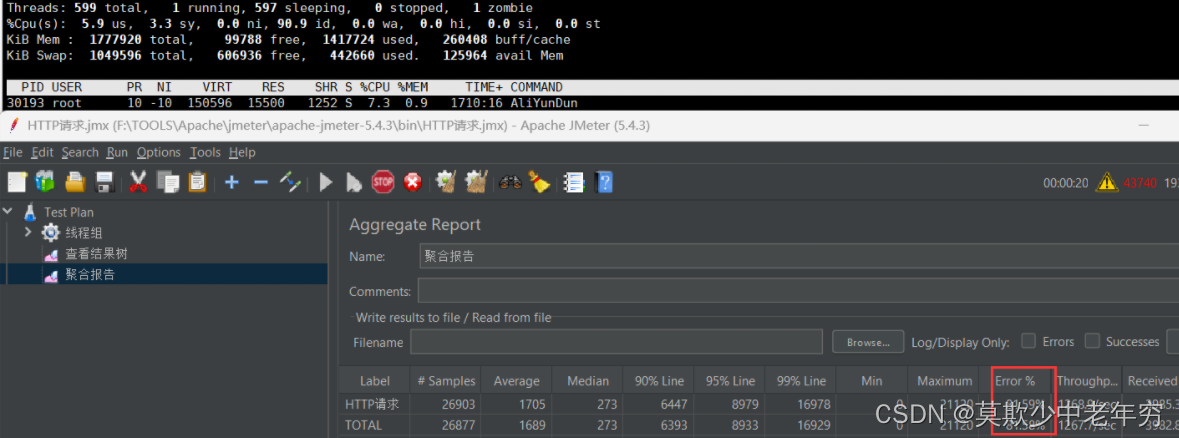Open the Search menu
Image resolution: width=1179 pixels, height=438 pixels.
pyautogui.click(x=80, y=153)
